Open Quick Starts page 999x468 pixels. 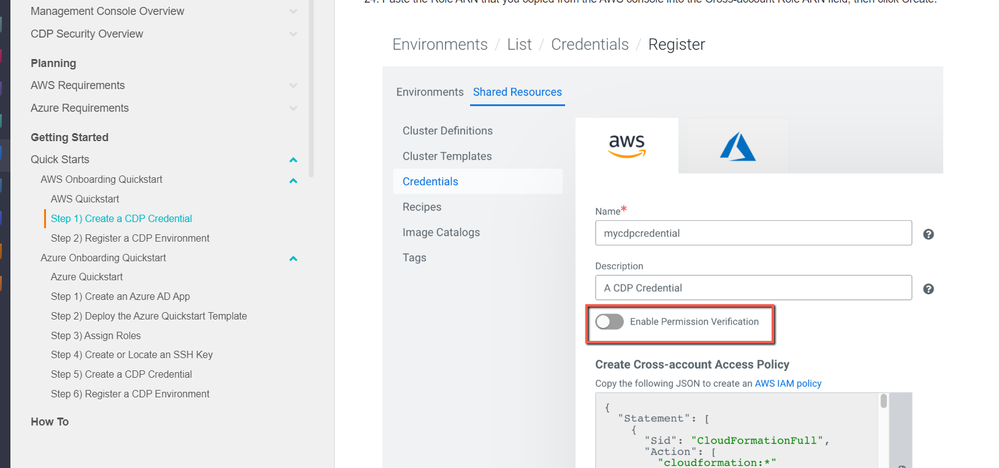pyautogui.click(x=60, y=160)
